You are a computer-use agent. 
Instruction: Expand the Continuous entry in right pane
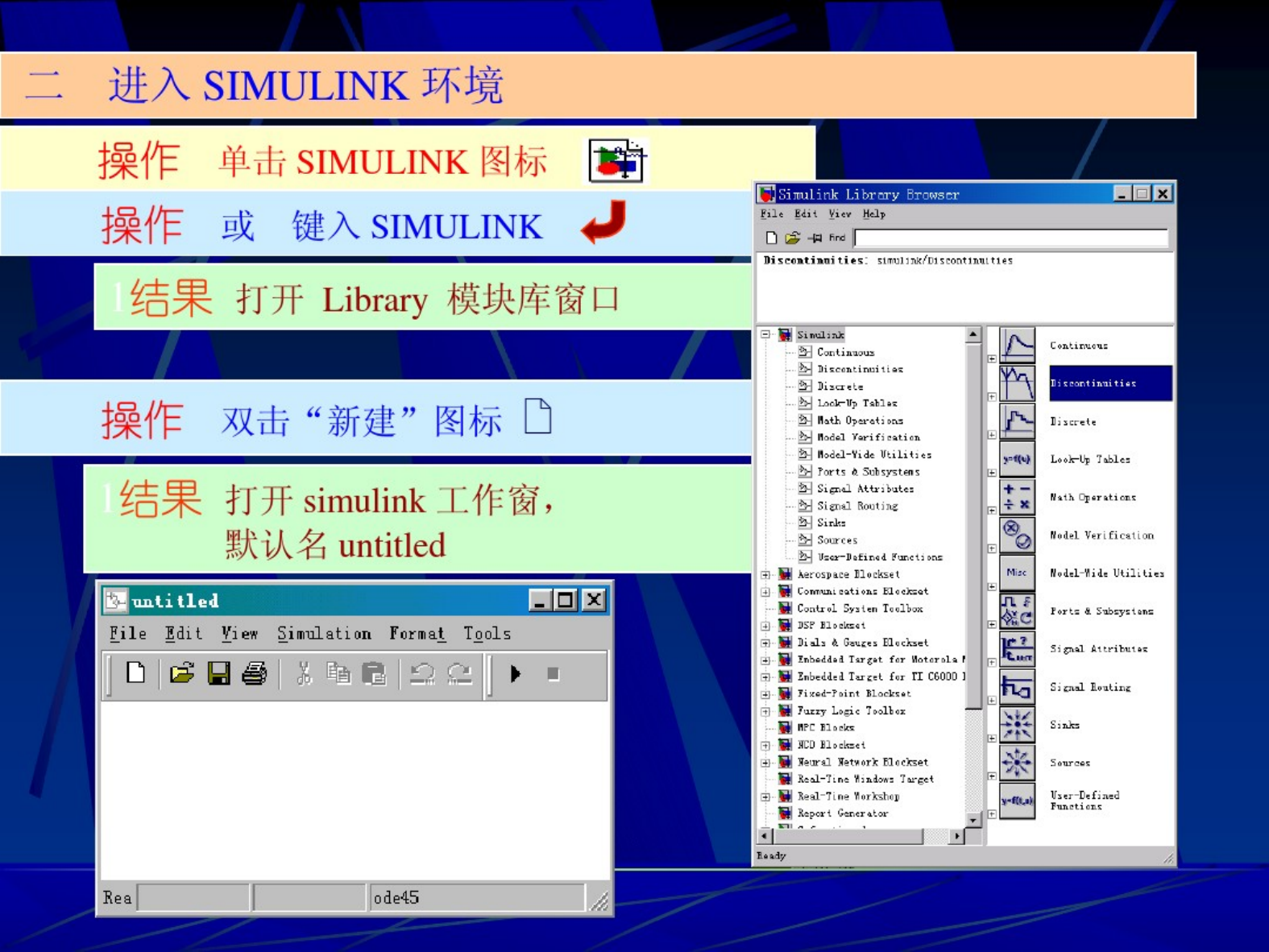(993, 358)
